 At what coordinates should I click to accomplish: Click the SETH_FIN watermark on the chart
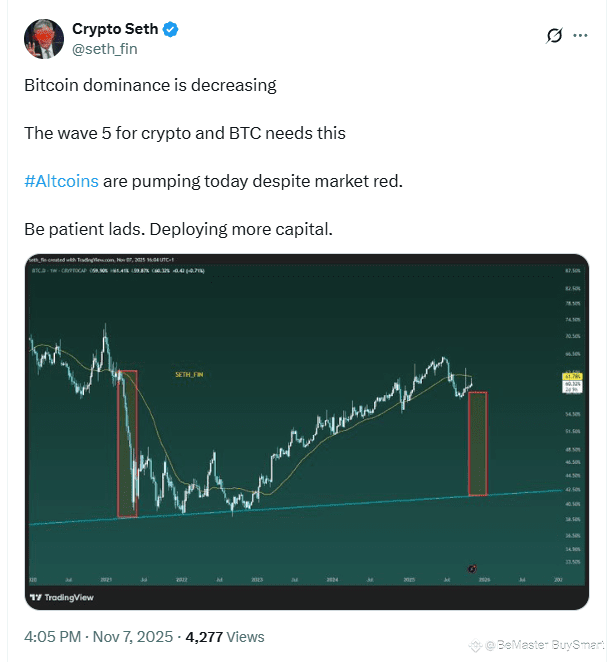pos(189,374)
